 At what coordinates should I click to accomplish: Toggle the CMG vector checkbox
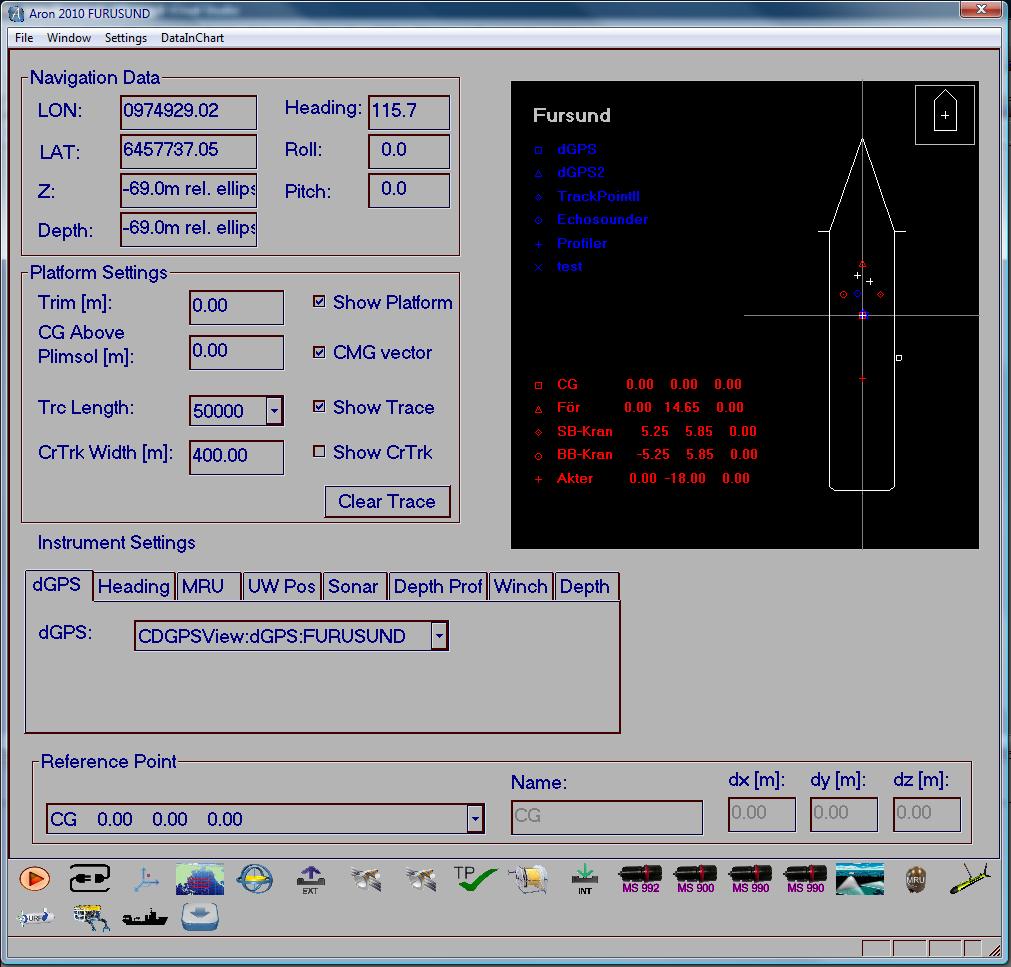coord(319,352)
